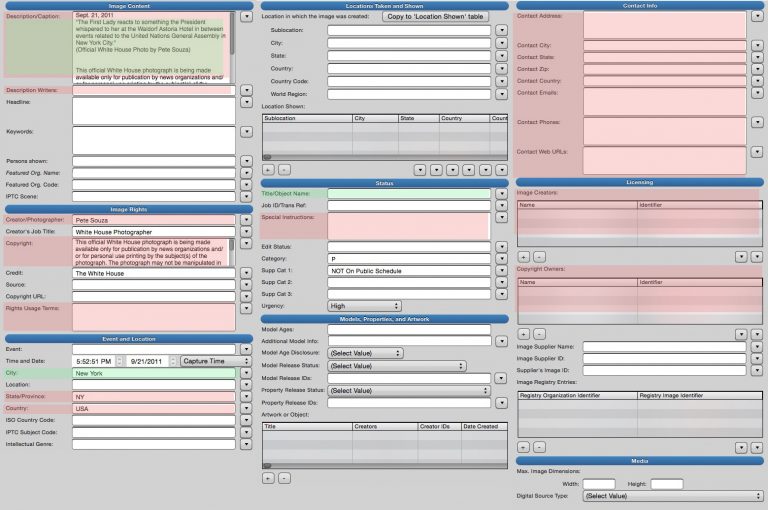Click minus button under Location Shown table
Viewport: 768px width, 510px height.
(x=283, y=170)
